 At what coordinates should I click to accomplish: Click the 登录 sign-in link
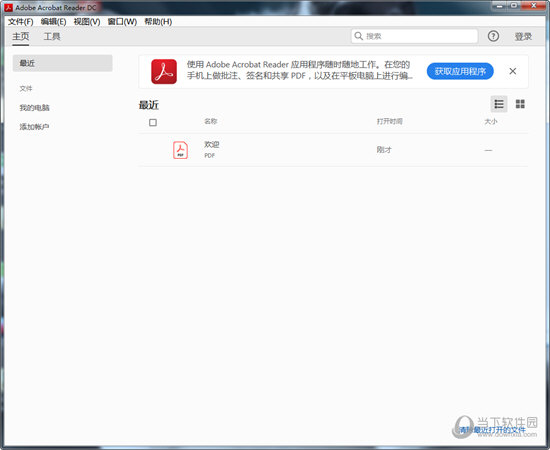click(523, 36)
